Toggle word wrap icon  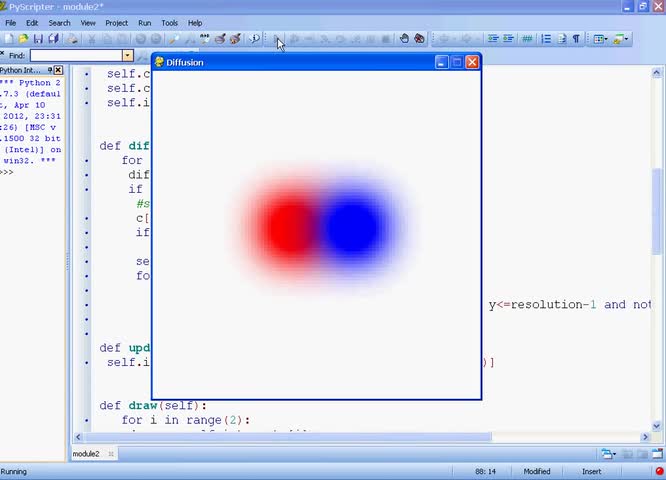[x=562, y=39]
